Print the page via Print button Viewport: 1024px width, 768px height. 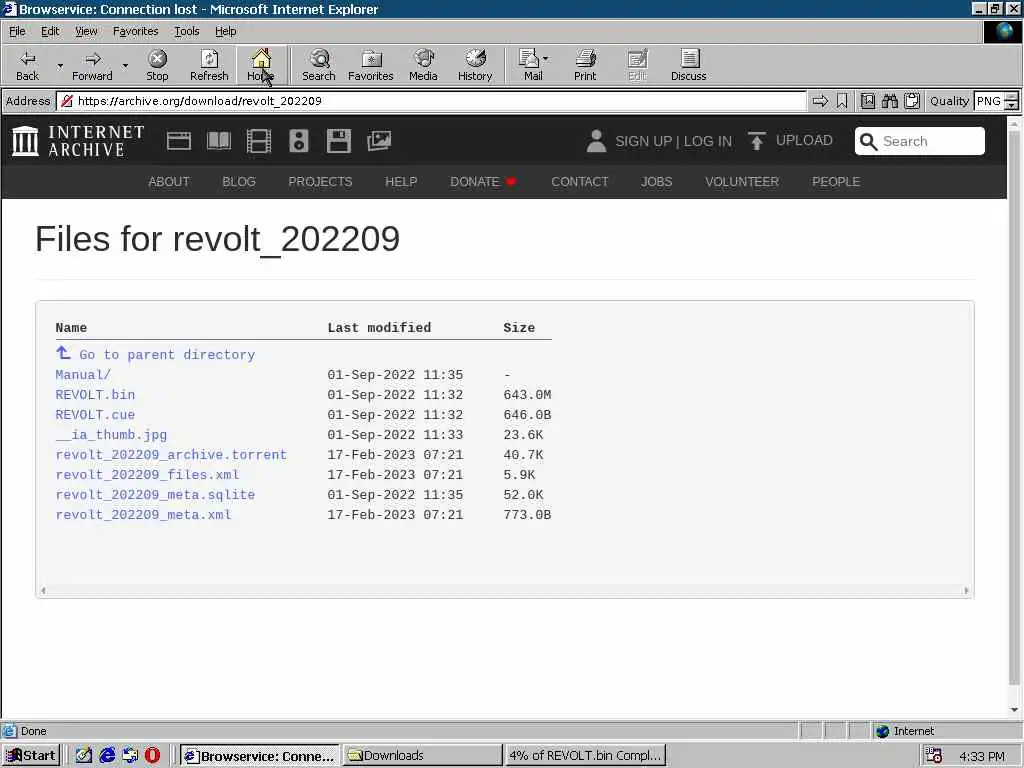tap(585, 65)
